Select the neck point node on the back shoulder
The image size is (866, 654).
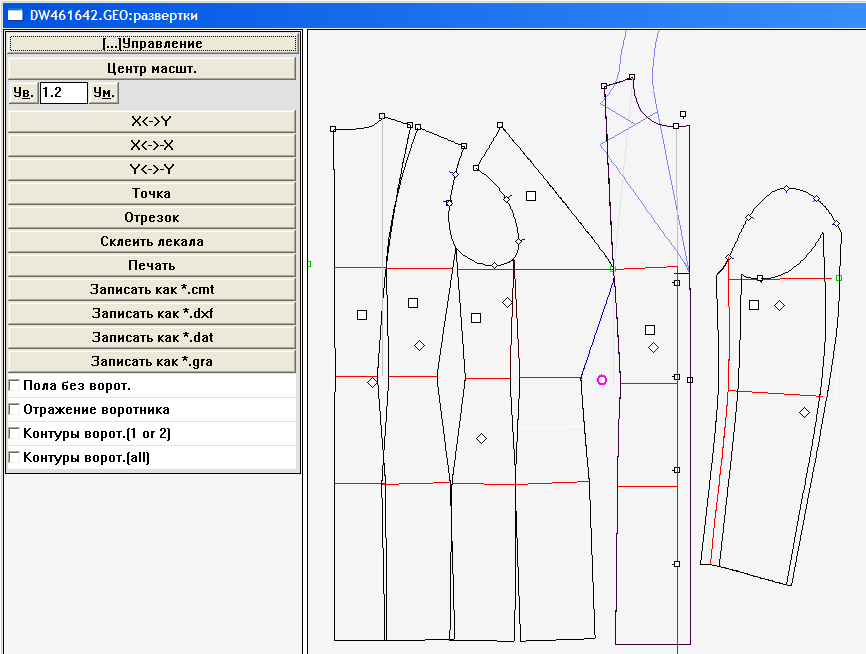coord(382,116)
